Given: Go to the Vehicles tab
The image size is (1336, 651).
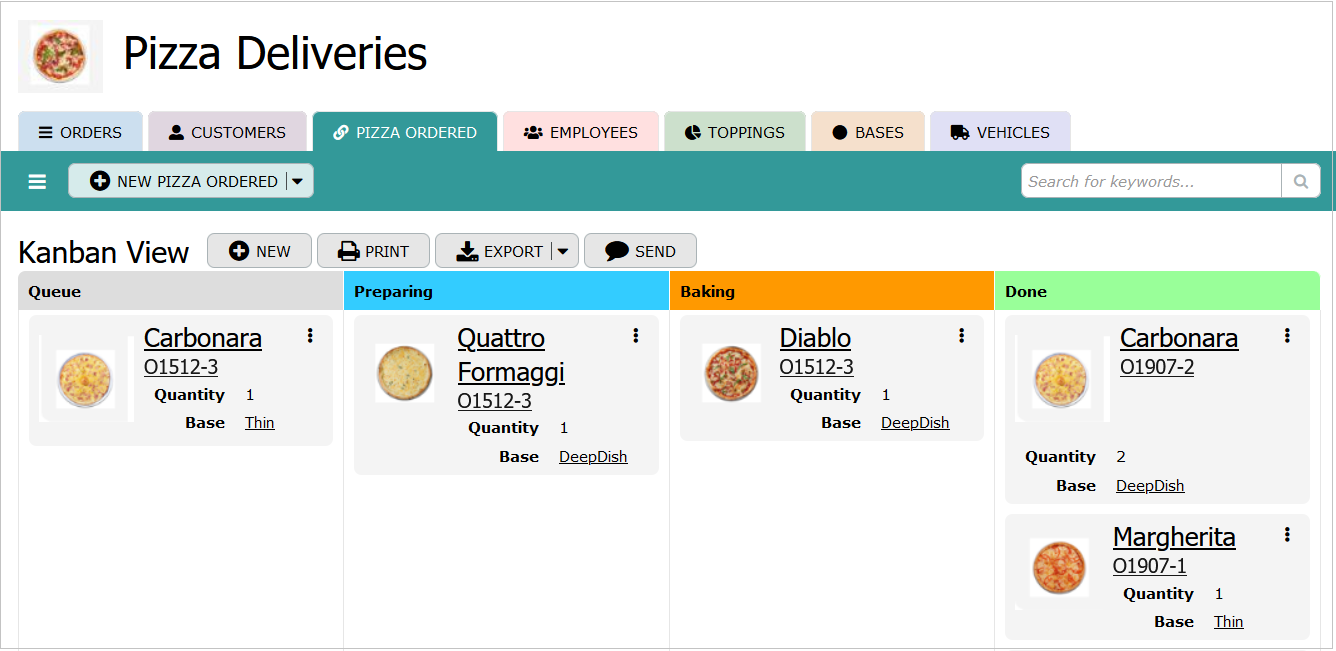Looking at the screenshot, I should click(1000, 132).
